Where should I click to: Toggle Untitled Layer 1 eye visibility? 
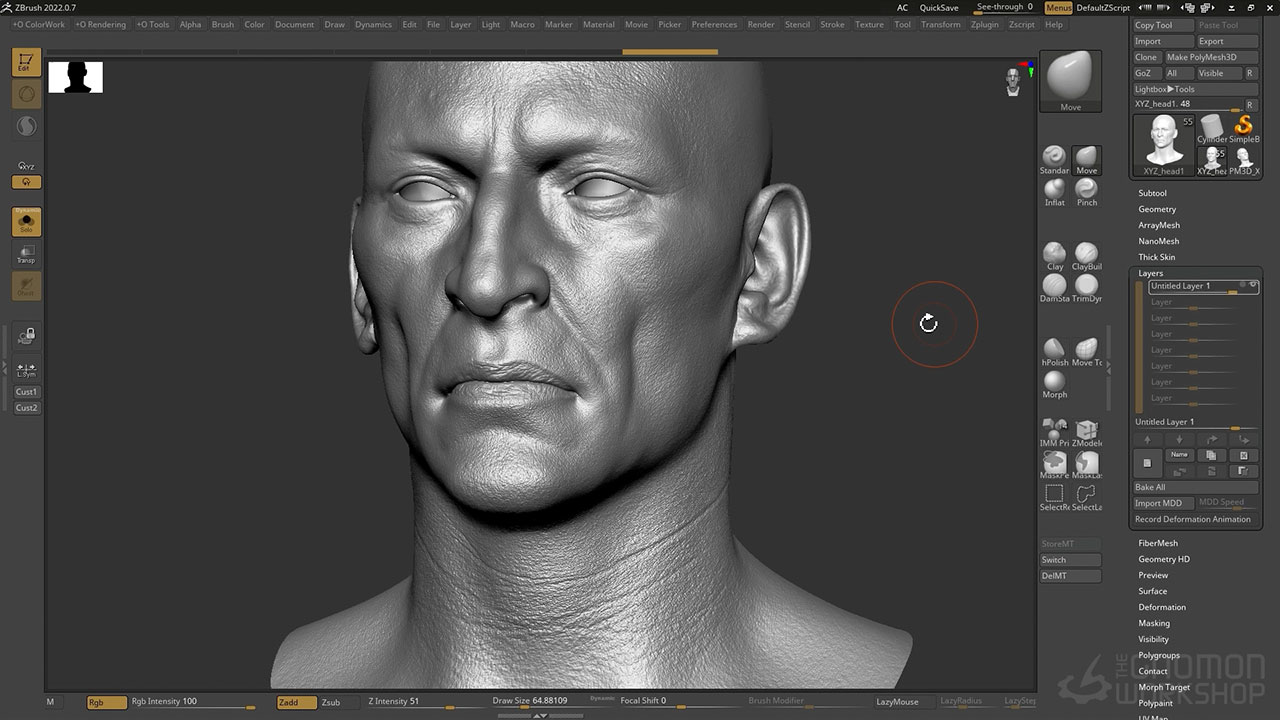[x=1253, y=285]
